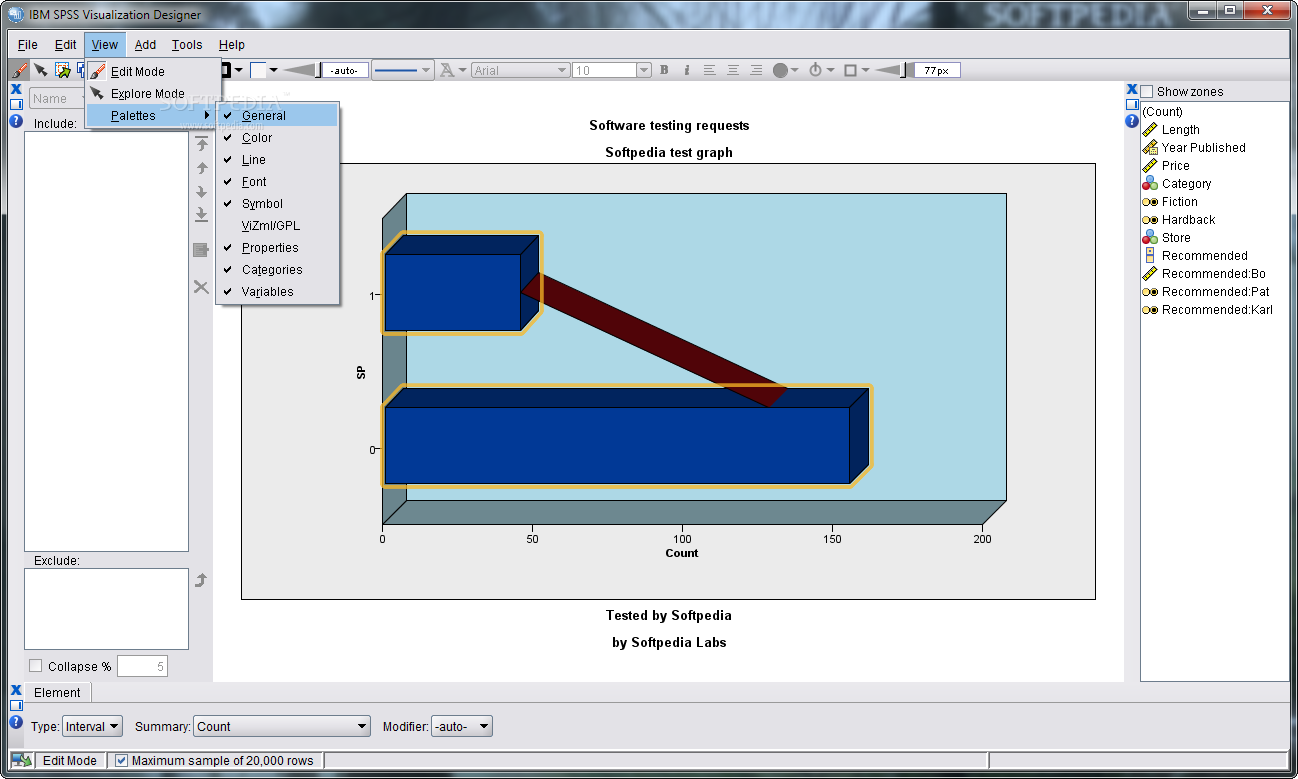Image resolution: width=1298 pixels, height=779 pixels.
Task: Open the fill color white swatch dropdown
Action: pyautogui.click(x=264, y=70)
